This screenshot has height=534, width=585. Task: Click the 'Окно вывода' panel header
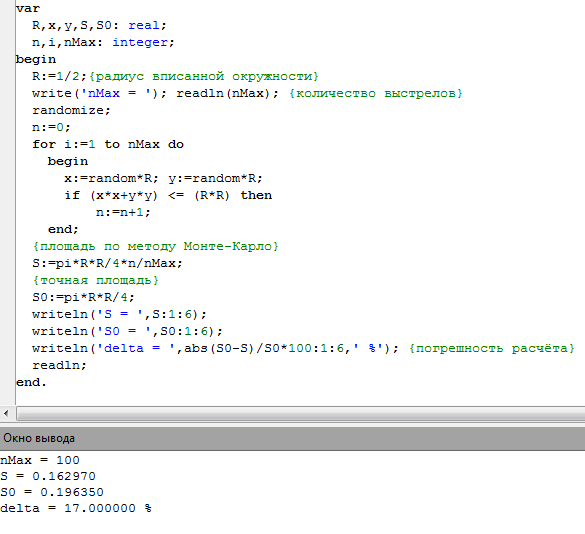[292, 438]
